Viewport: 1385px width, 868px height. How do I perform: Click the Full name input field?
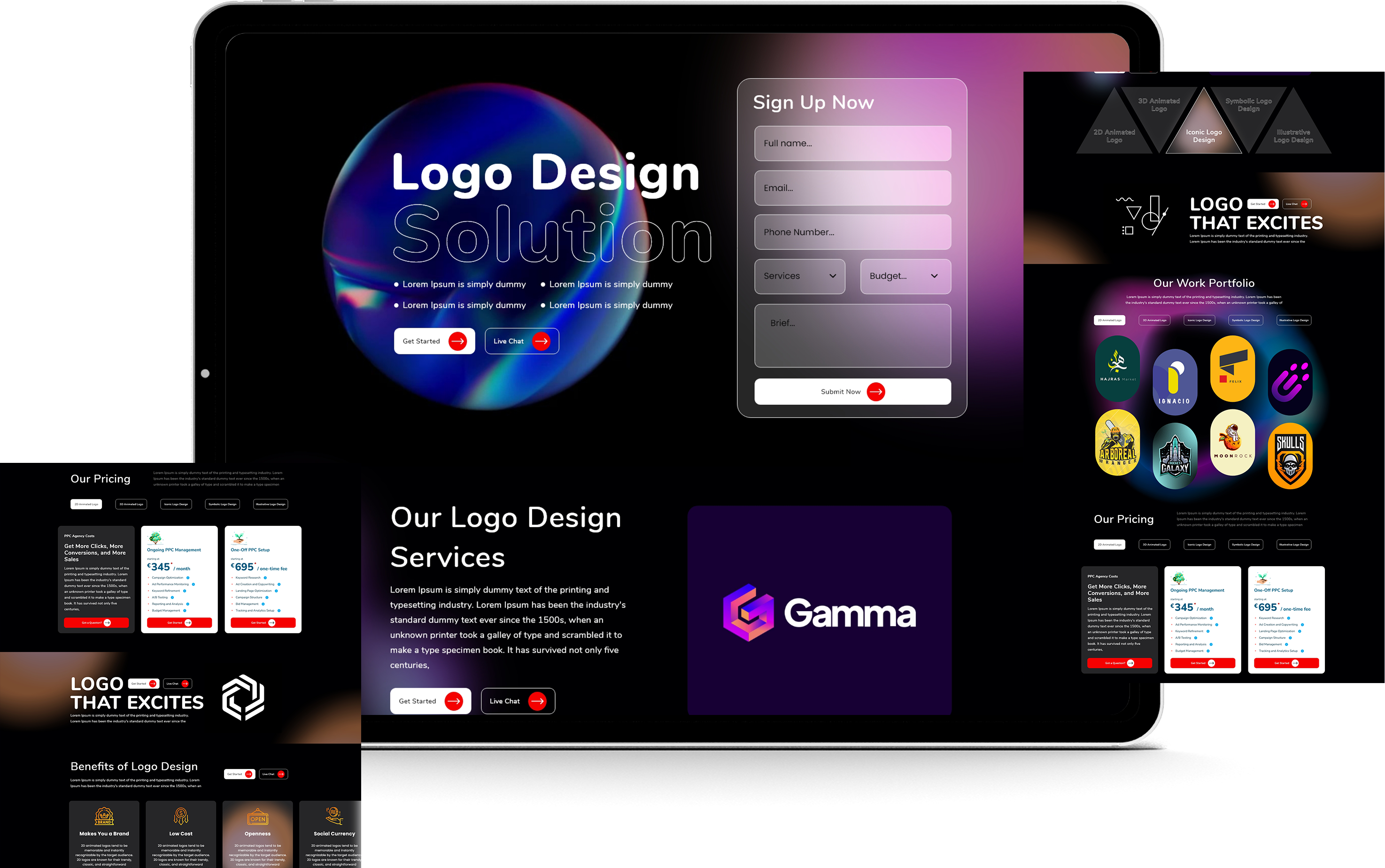click(x=852, y=144)
